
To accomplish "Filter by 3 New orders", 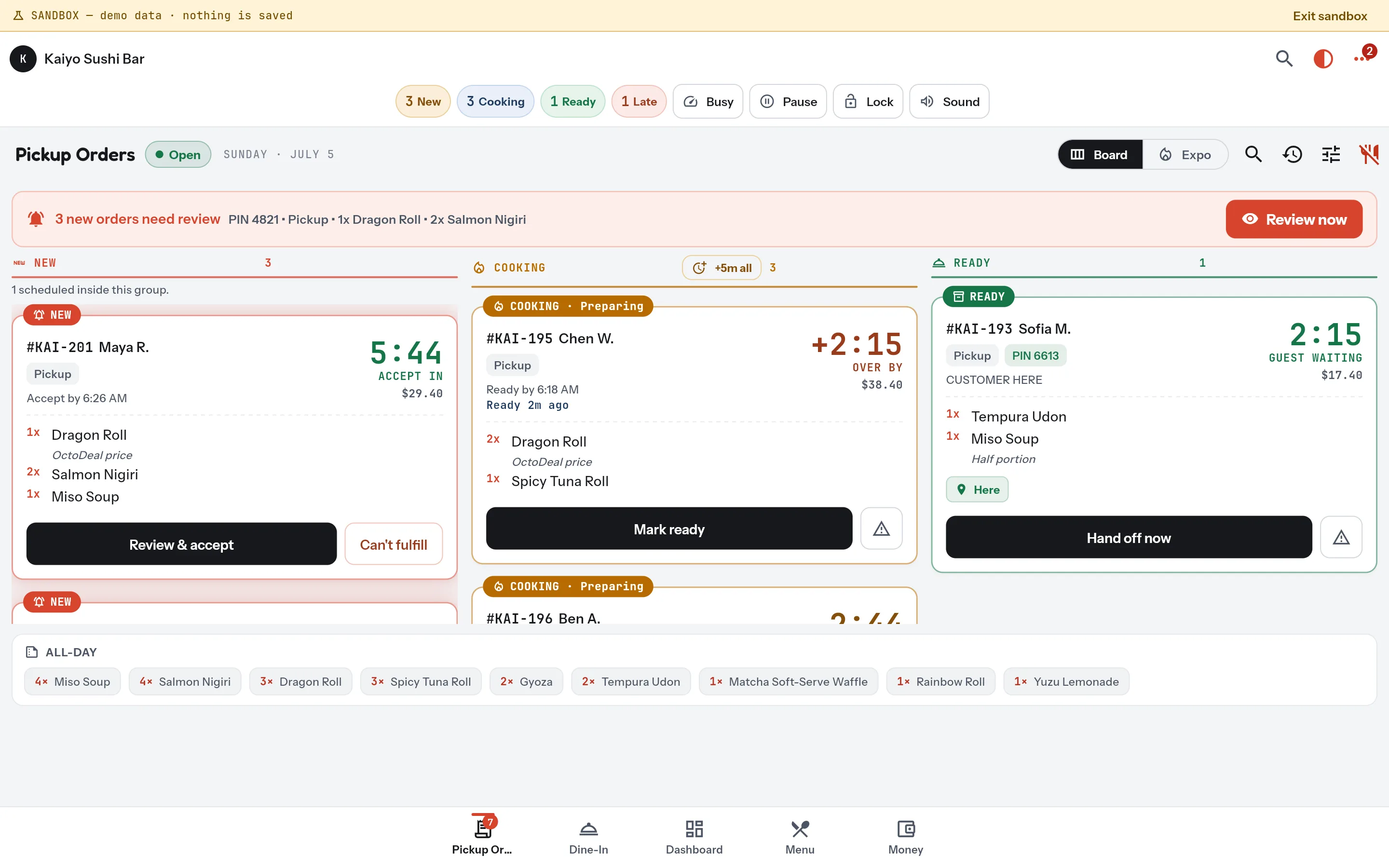I will point(423,102).
